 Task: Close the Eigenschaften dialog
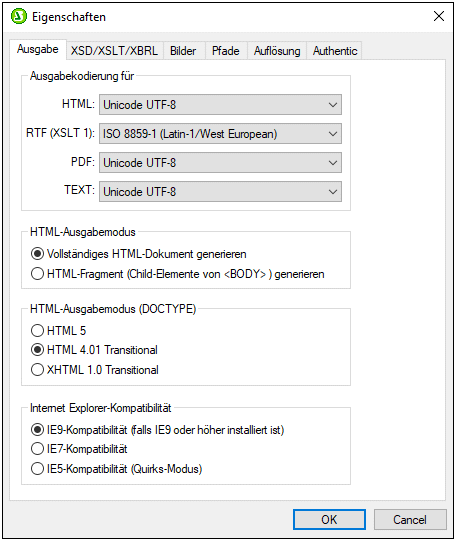pos(439,16)
